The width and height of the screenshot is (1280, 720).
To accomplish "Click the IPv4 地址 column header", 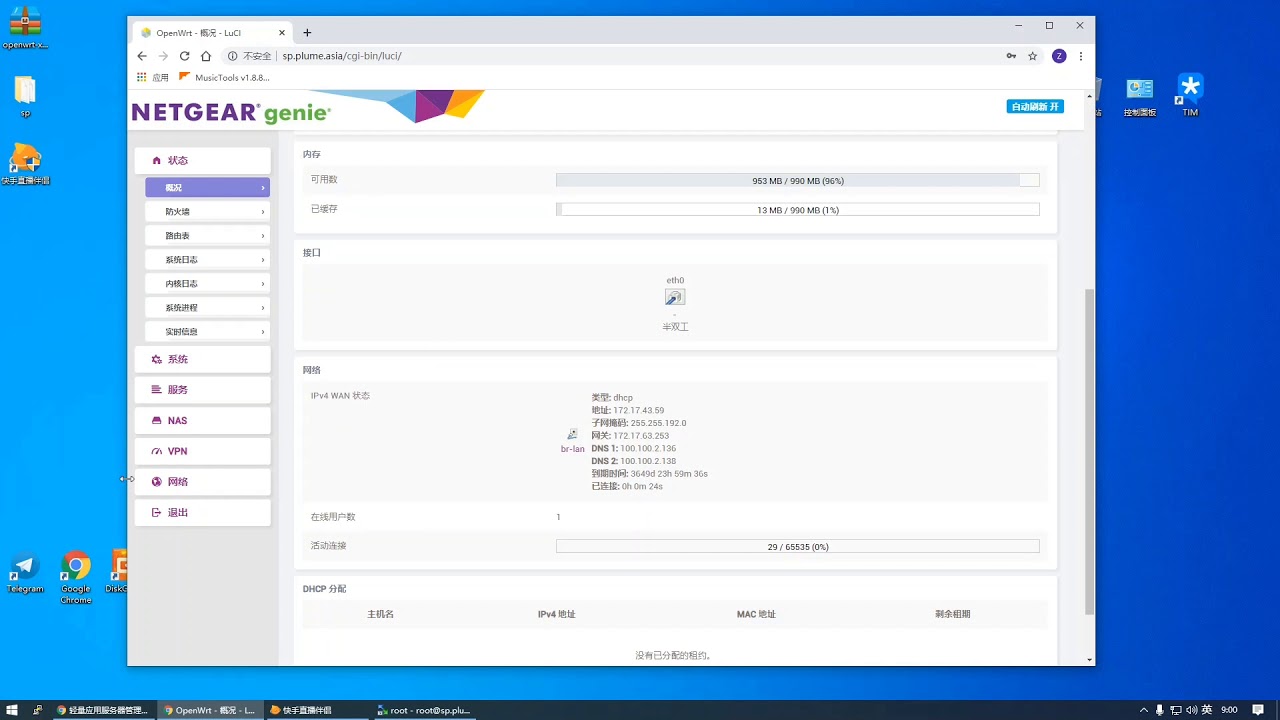I will (x=556, y=614).
